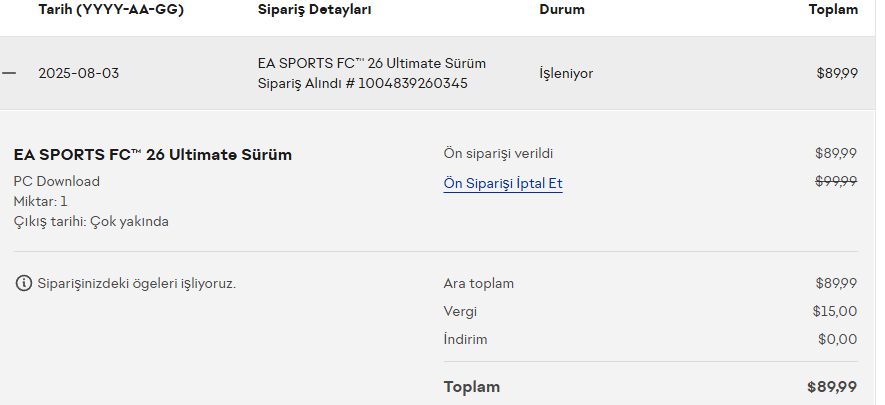
Task: Click the Ön siparişi verildi label
Action: pos(498,153)
